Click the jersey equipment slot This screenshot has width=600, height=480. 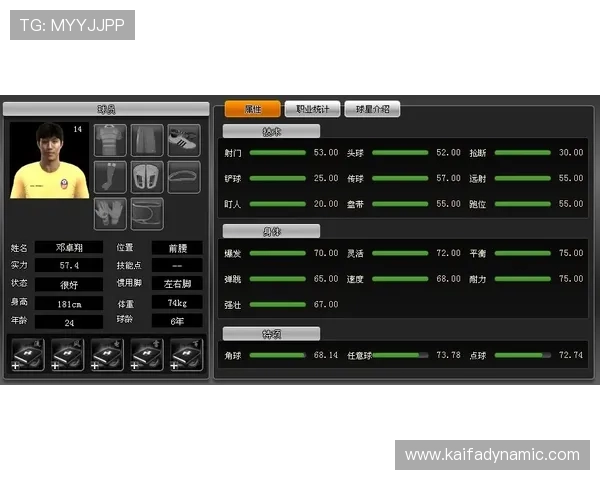tap(110, 140)
